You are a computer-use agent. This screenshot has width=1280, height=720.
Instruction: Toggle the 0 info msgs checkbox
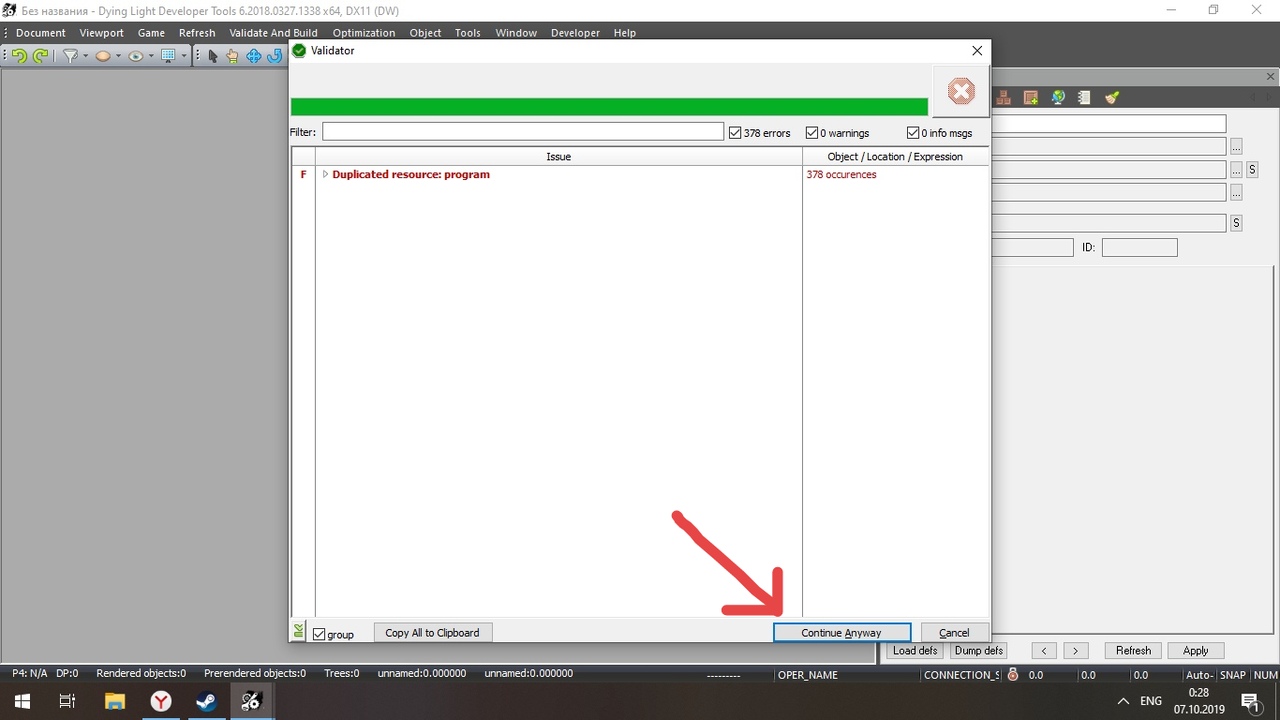pyautogui.click(x=913, y=133)
